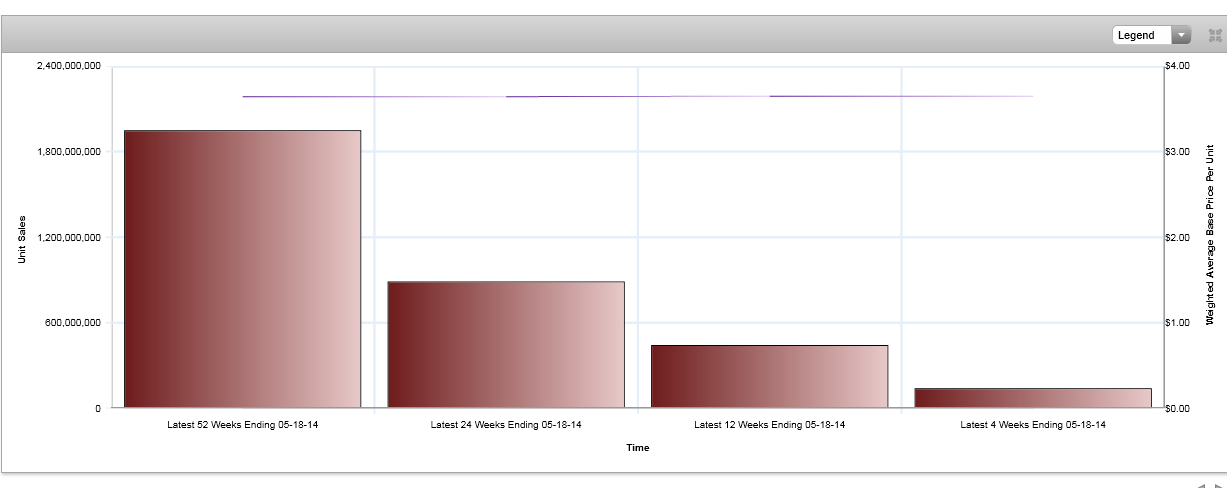The width and height of the screenshot is (1227, 488).
Task: Click the 'Latest 24 Weeks Ending 05-18-14' label
Action: point(506,425)
